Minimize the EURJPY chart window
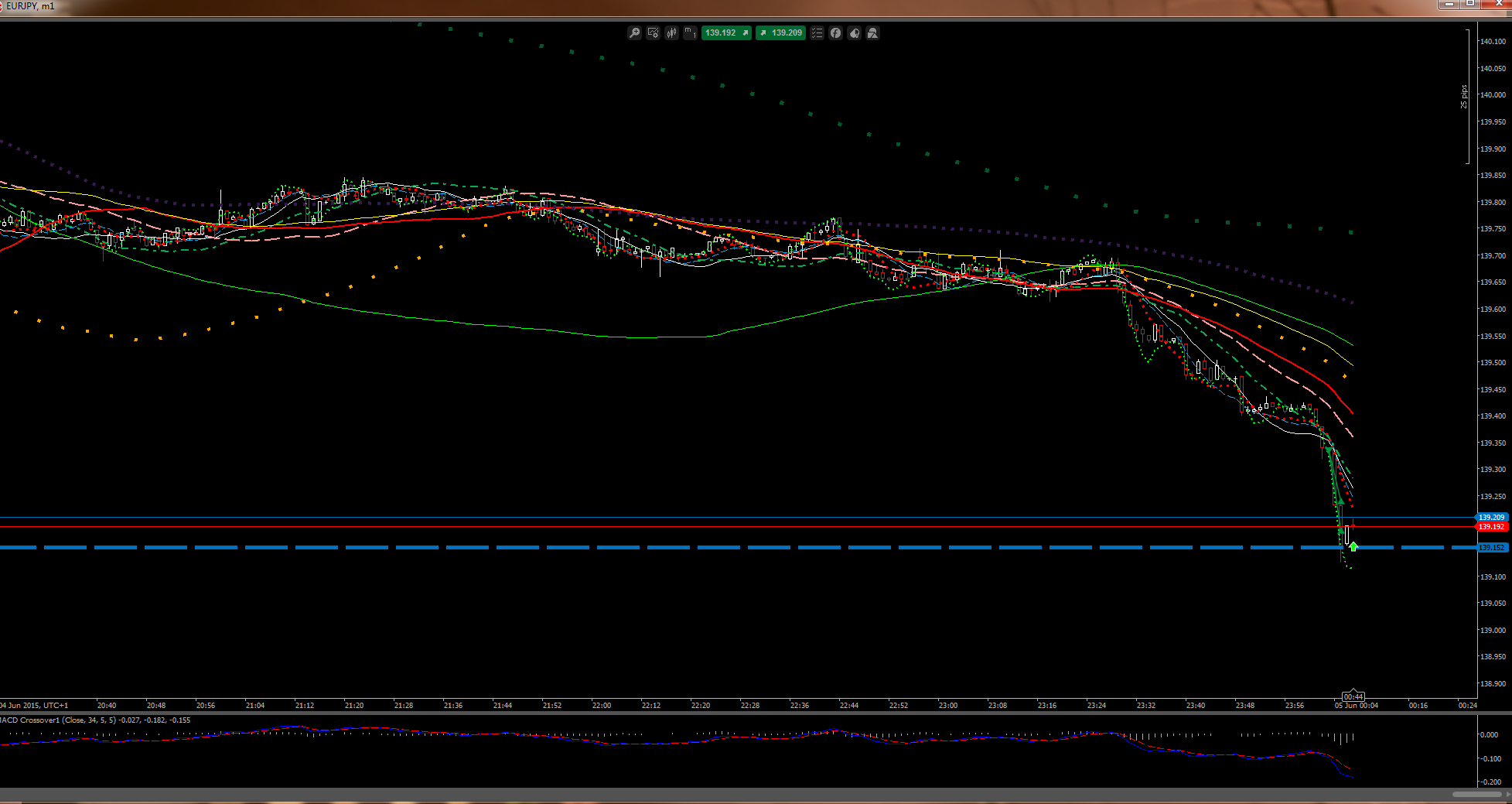 tap(1448, 5)
